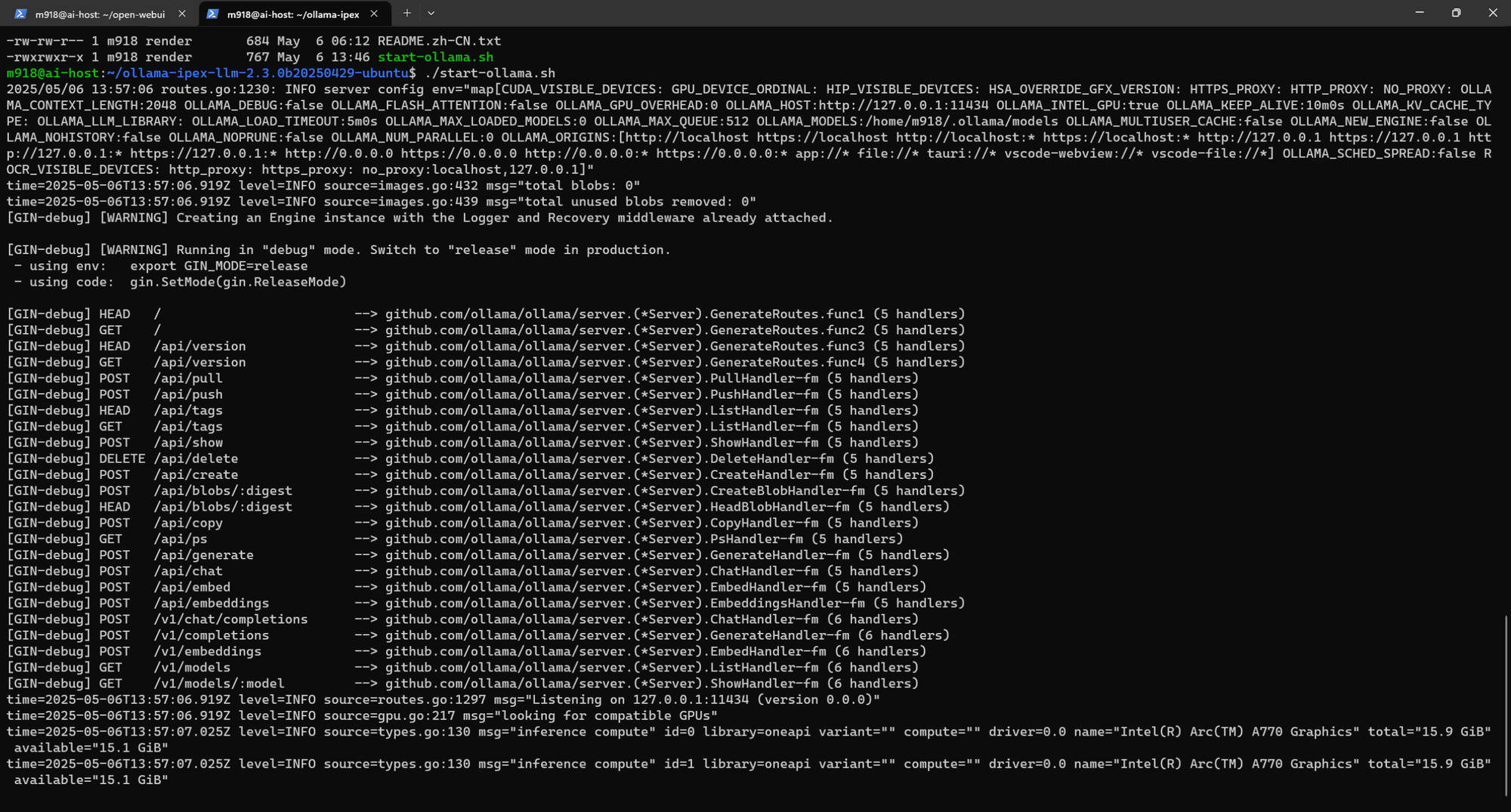Image resolution: width=1511 pixels, height=812 pixels.
Task: Click the inference compute id=0 log line
Action: [x=749, y=739]
